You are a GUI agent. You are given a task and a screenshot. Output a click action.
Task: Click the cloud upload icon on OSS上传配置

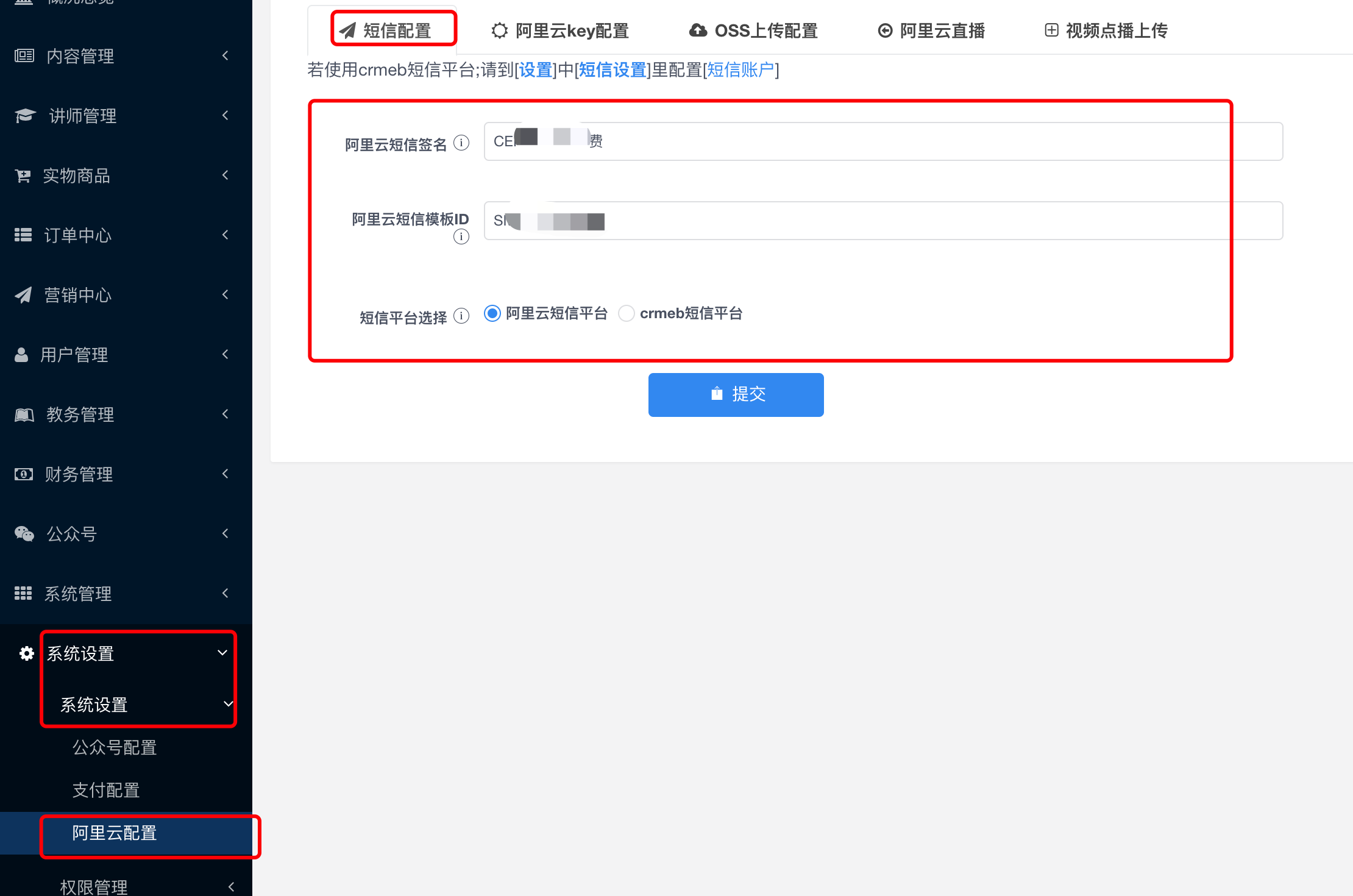coord(698,30)
